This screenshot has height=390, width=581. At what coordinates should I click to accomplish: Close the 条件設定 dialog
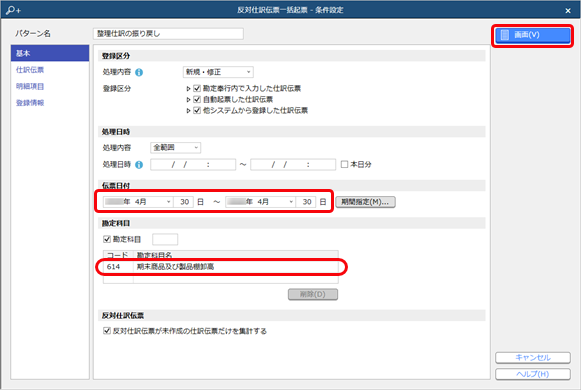(568, 11)
